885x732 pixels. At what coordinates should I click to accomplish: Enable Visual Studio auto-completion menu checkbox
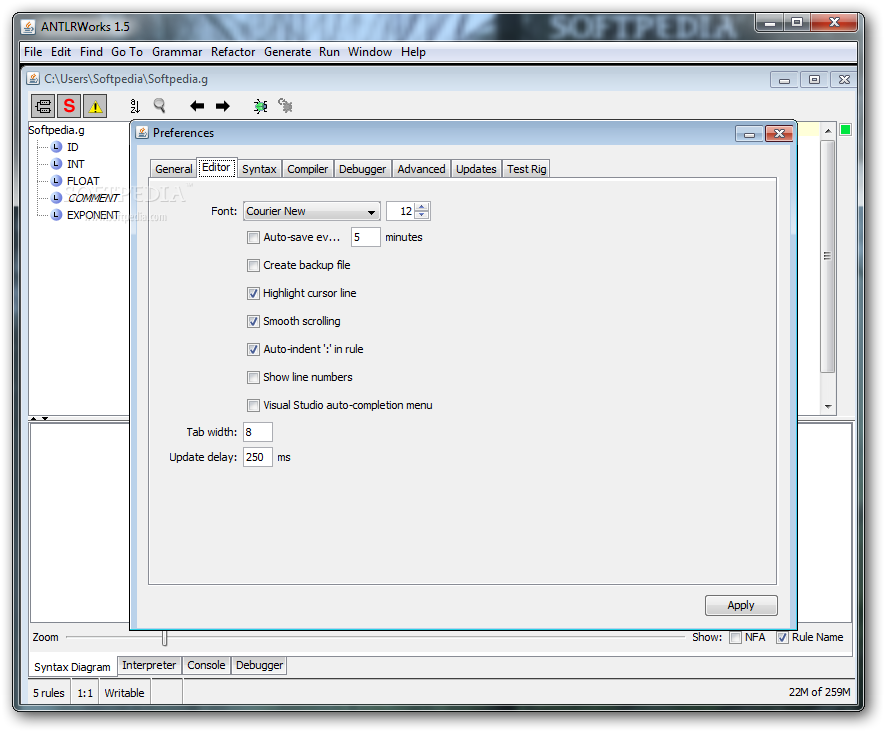click(x=253, y=405)
